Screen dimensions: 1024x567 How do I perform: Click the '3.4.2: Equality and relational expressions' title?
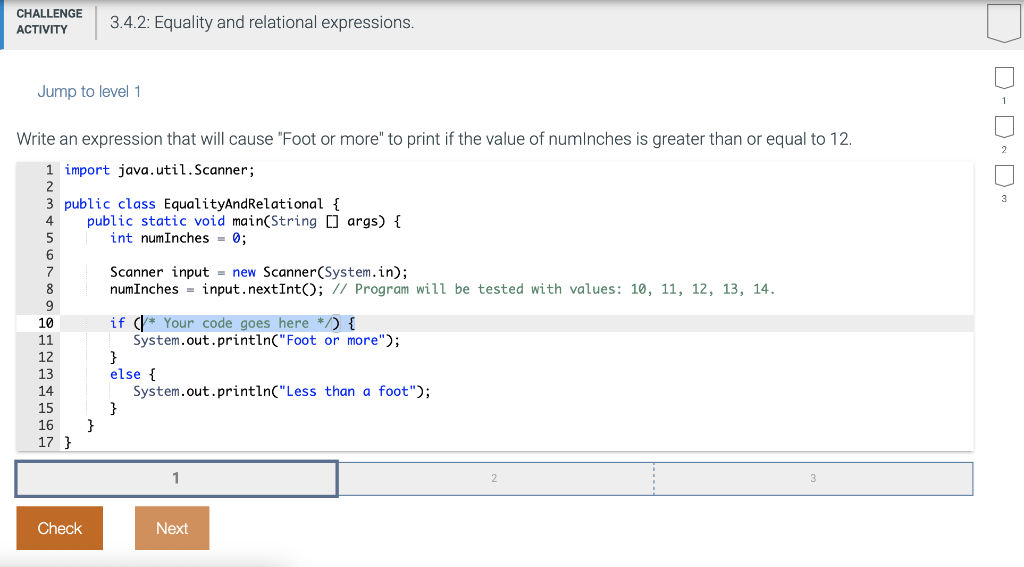point(262,22)
